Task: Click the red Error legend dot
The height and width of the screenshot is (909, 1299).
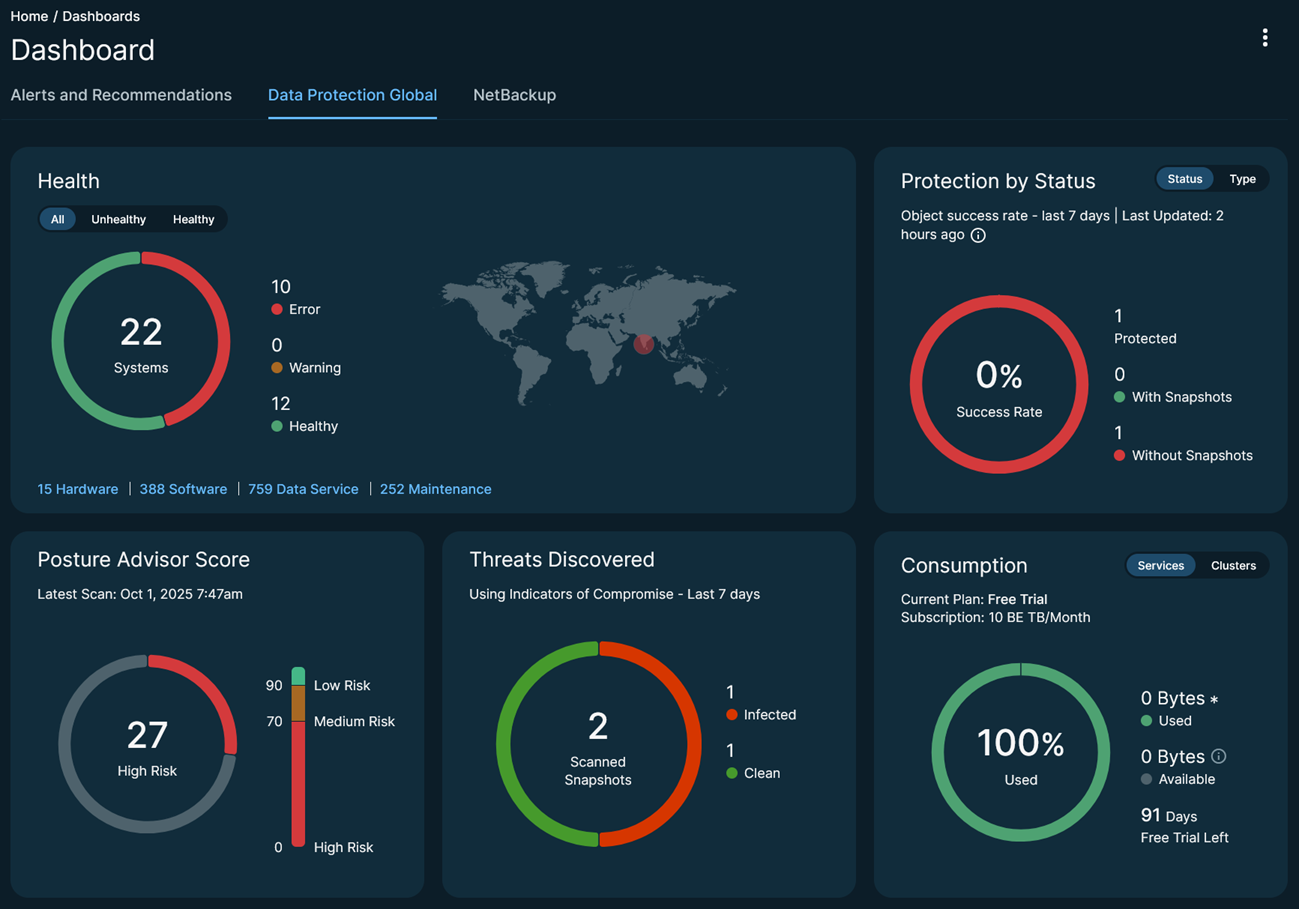Action: [277, 310]
